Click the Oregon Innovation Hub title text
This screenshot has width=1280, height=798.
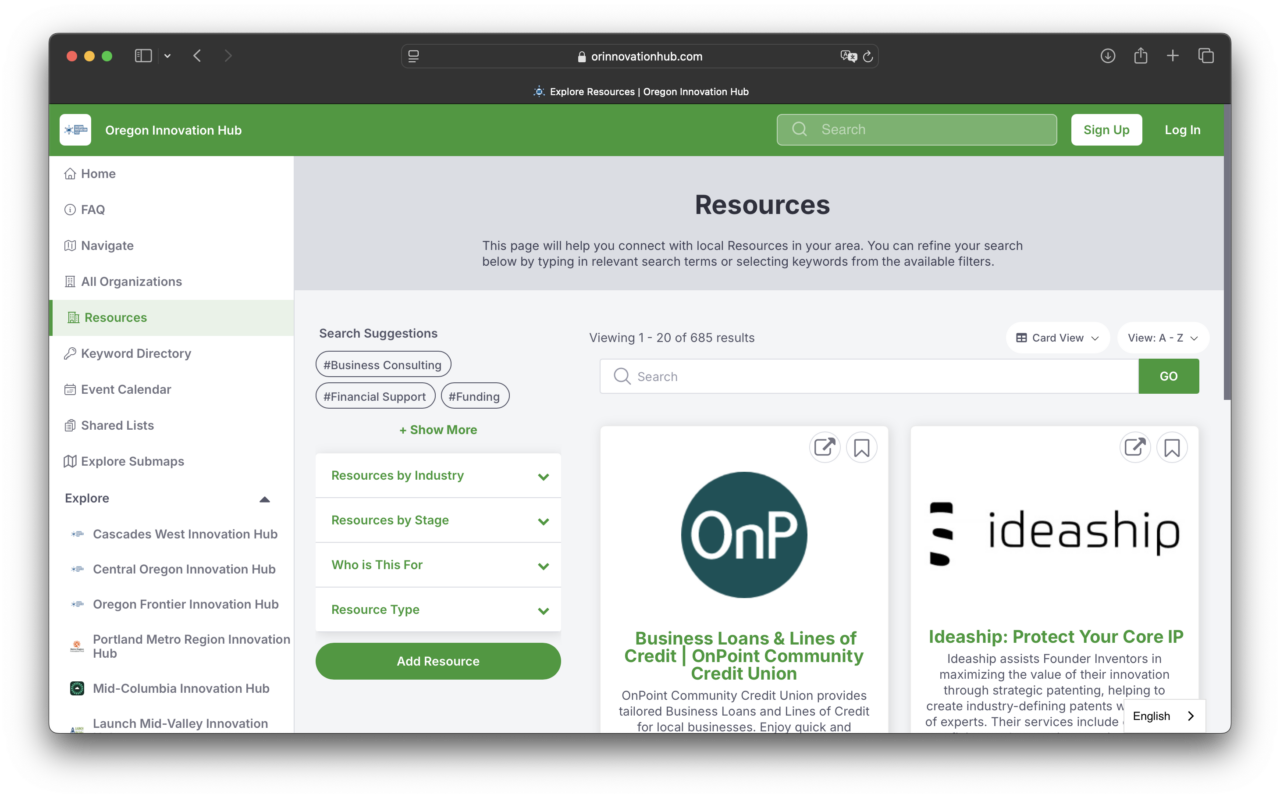173,130
